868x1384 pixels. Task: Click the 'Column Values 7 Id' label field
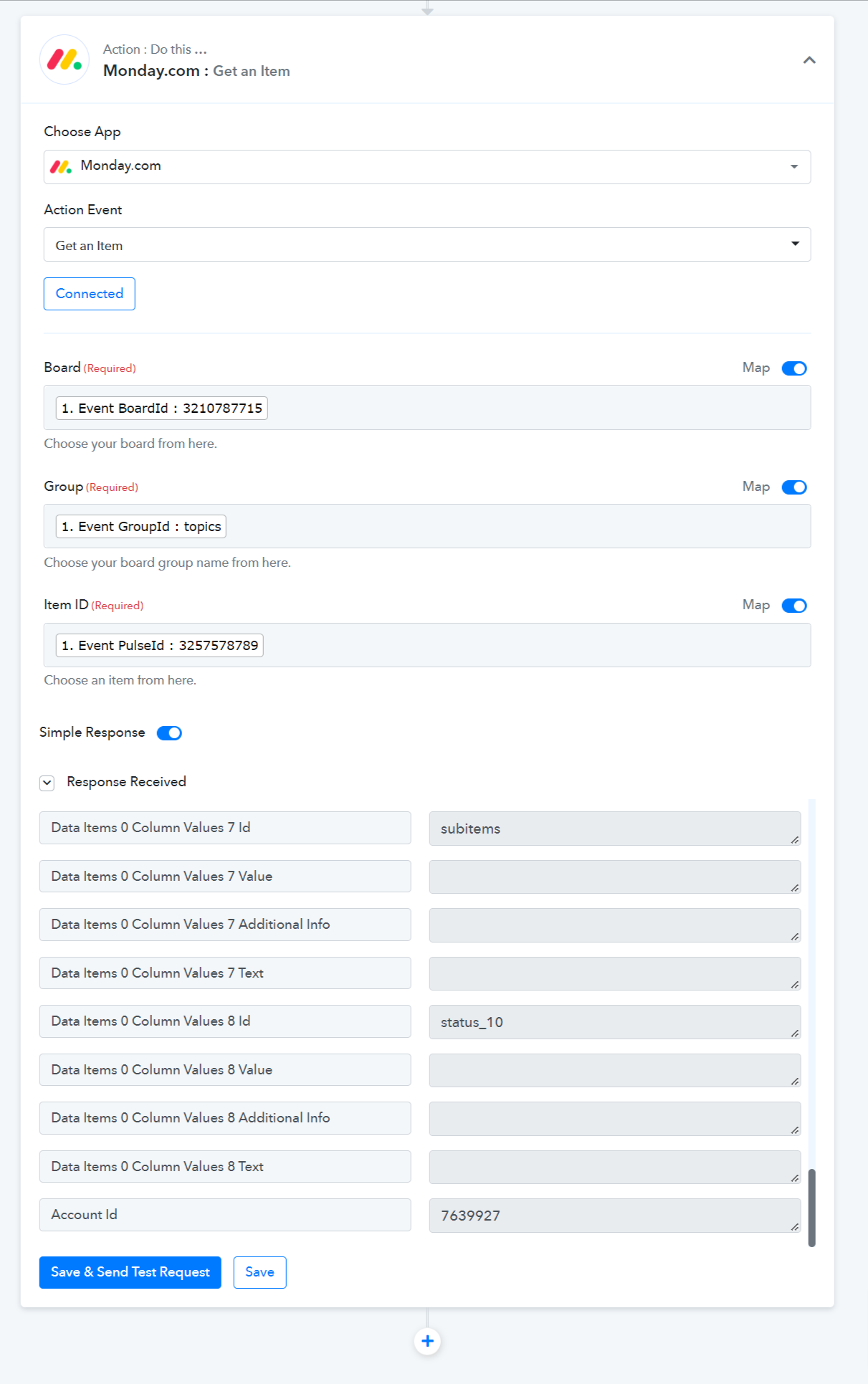(225, 828)
